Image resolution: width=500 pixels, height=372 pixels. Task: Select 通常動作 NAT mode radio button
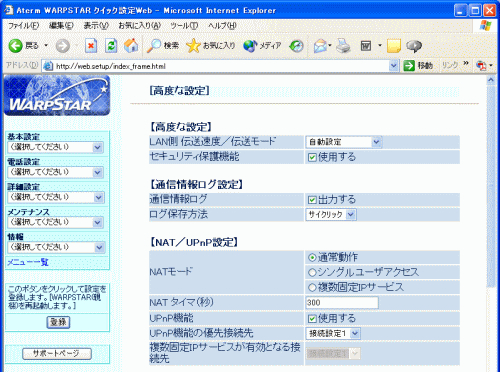click(x=312, y=257)
